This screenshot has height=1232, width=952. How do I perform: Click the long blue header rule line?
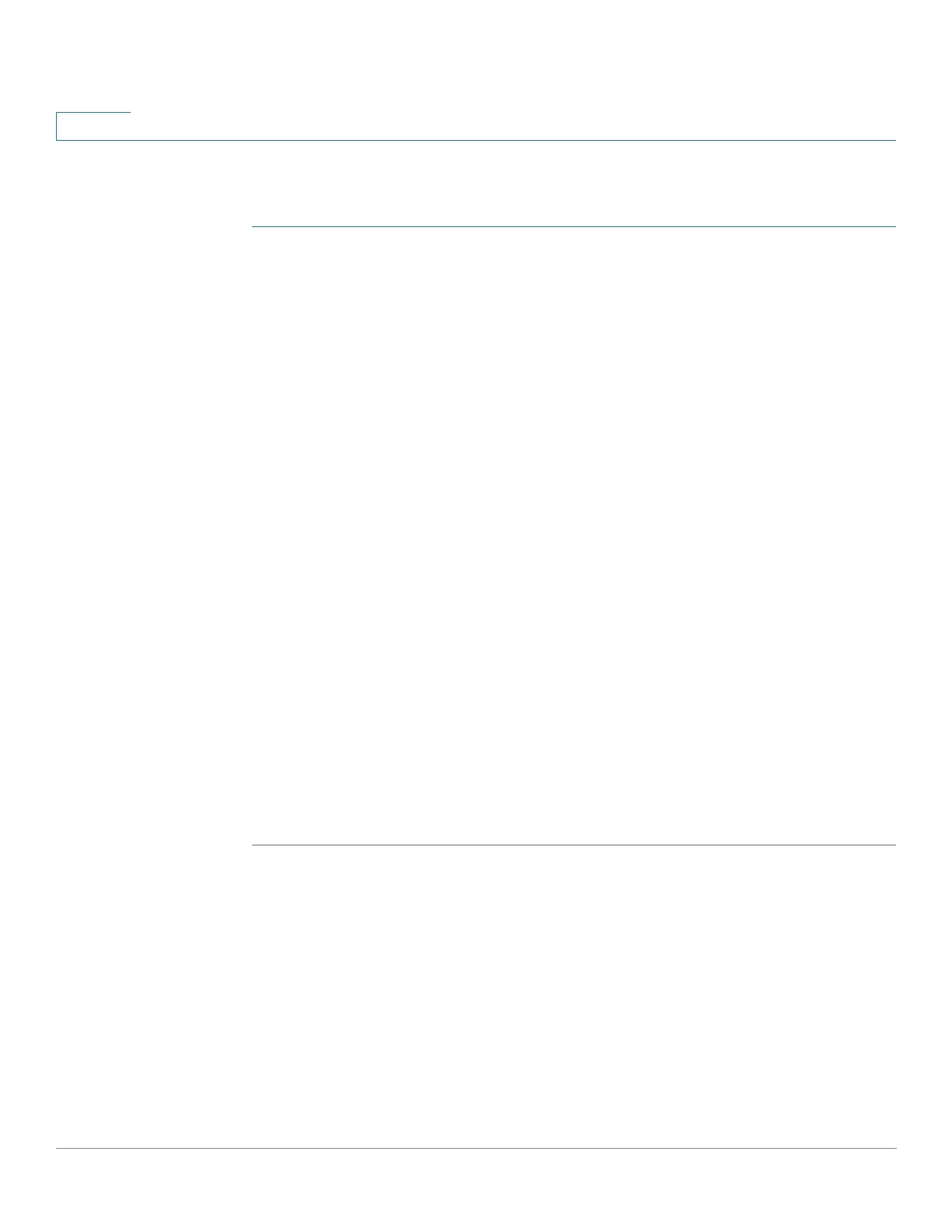pos(476,140)
